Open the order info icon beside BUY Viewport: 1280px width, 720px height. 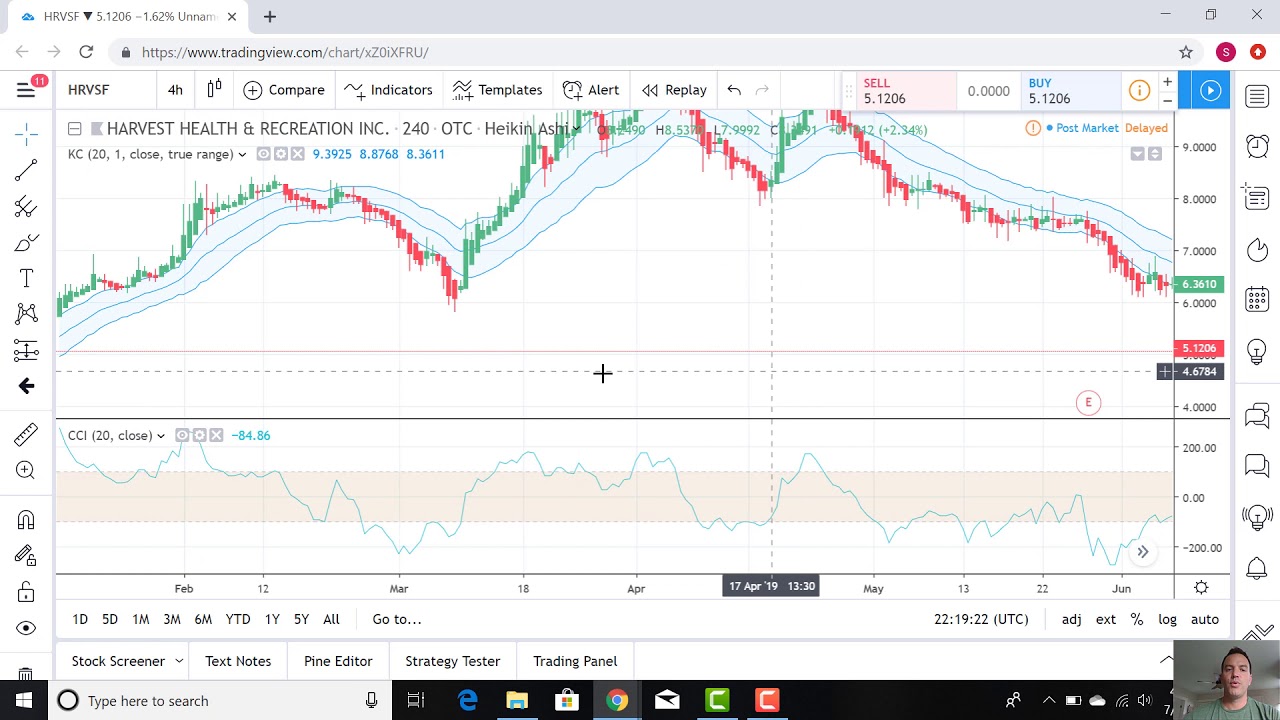[1139, 91]
